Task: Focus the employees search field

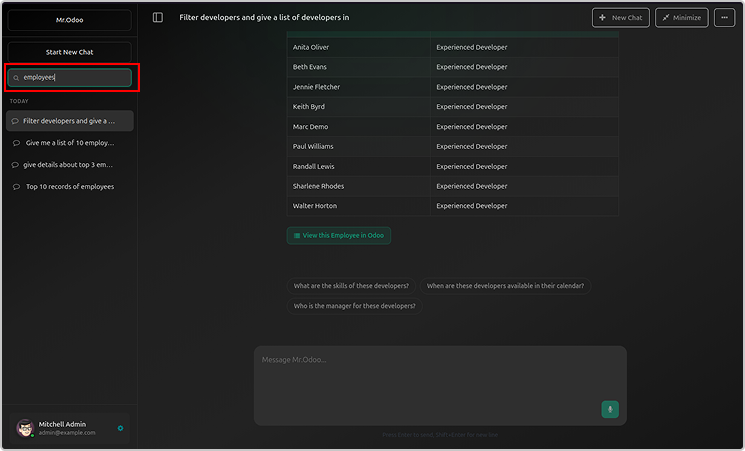Action: (x=75, y=77)
